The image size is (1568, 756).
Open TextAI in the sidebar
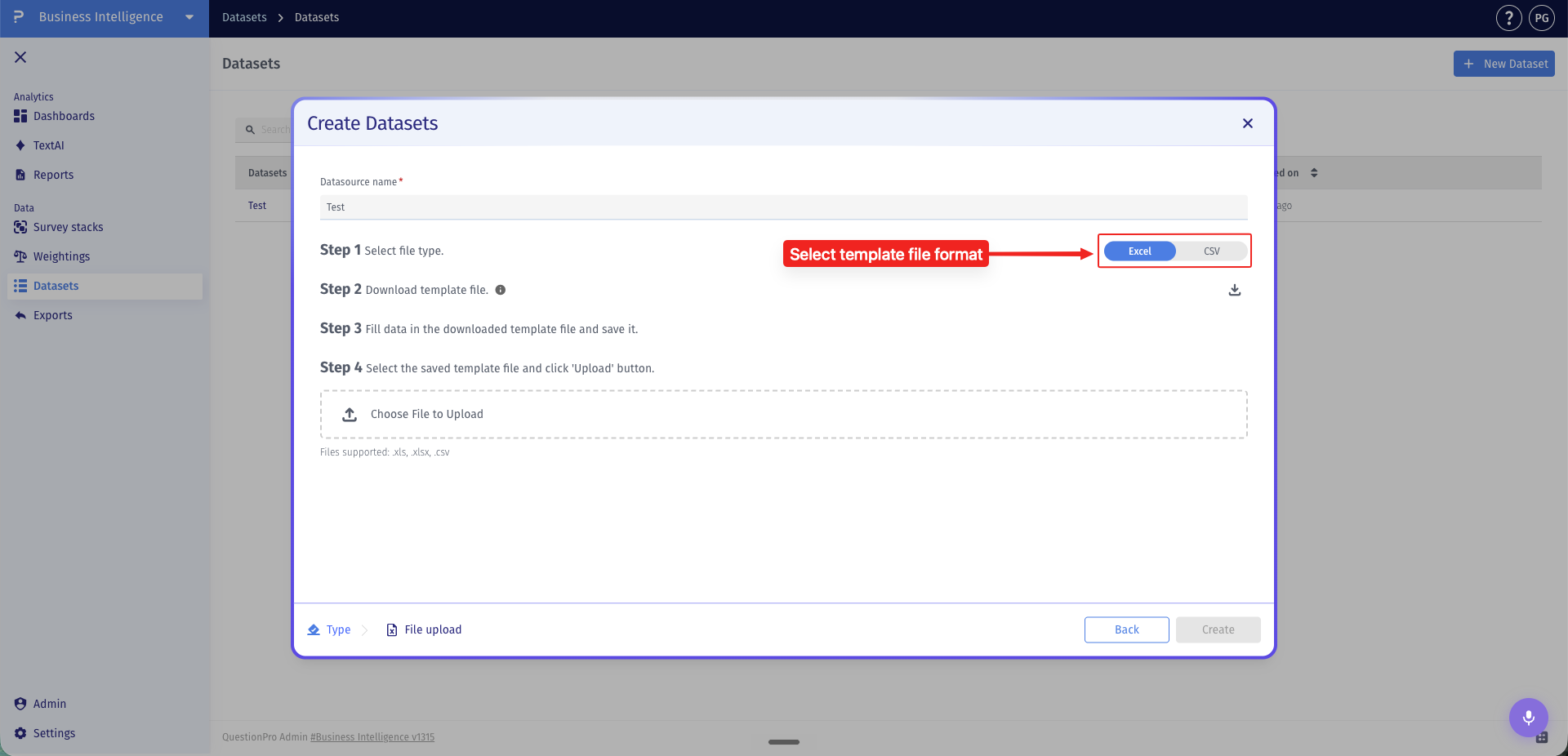tap(48, 145)
